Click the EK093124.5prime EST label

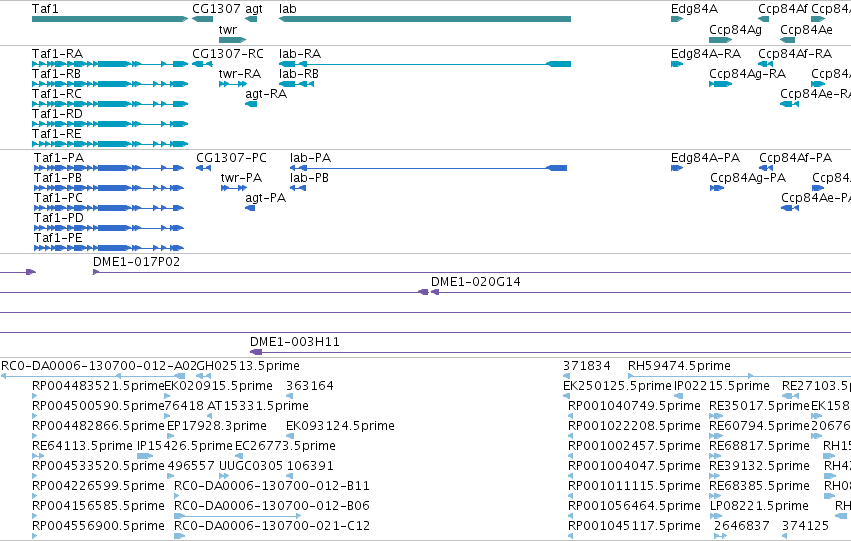click(340, 427)
